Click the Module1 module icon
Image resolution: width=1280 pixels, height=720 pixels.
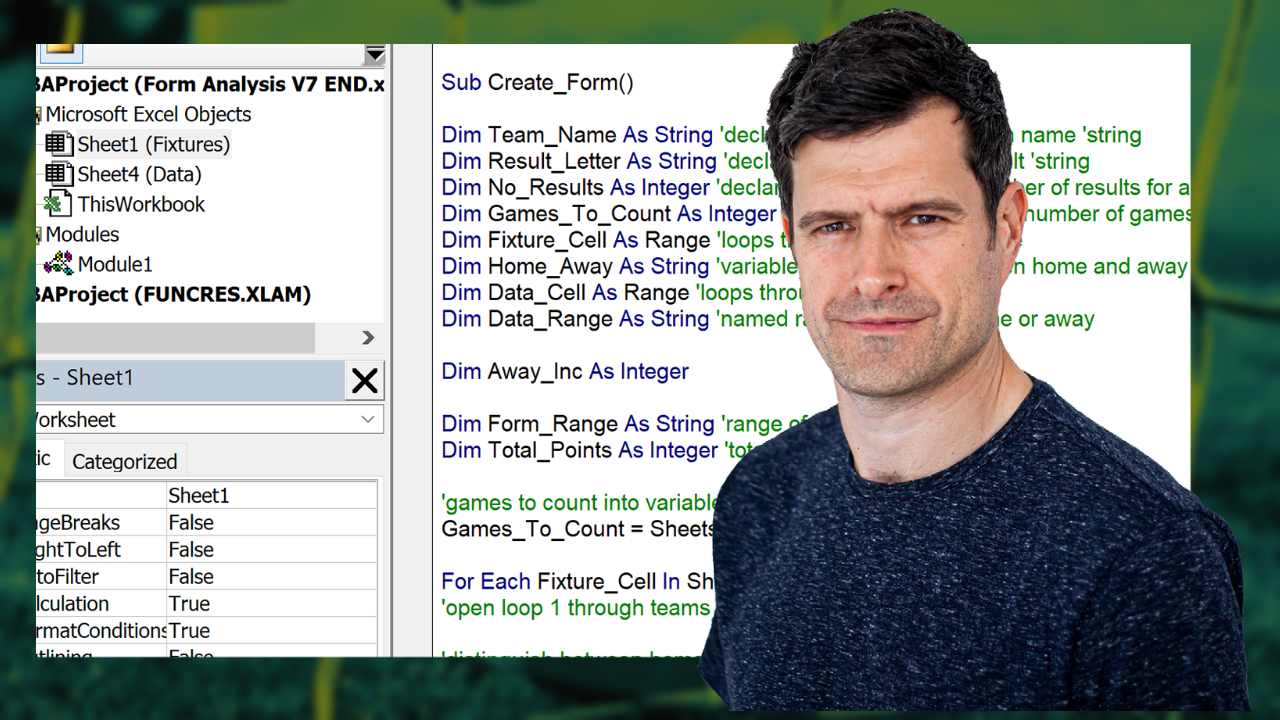tap(59, 264)
